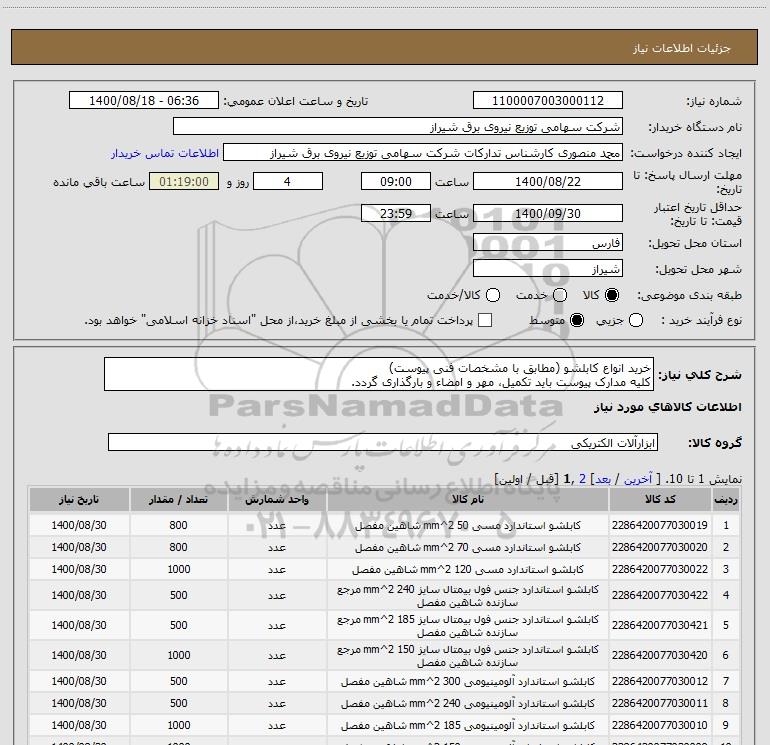Image resolution: width=770 pixels, height=745 pixels.
Task: Click the «کد کالا» column header
Action: [660, 499]
